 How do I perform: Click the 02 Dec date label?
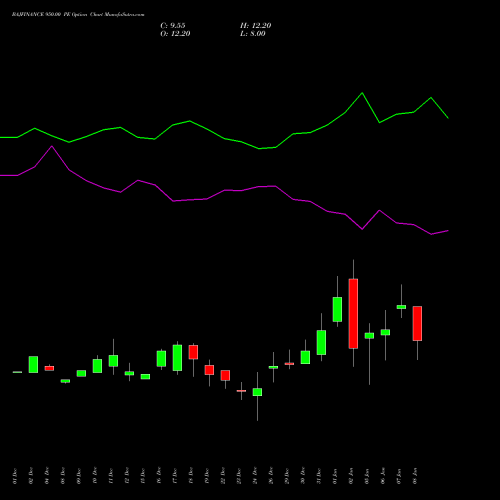click(31, 476)
